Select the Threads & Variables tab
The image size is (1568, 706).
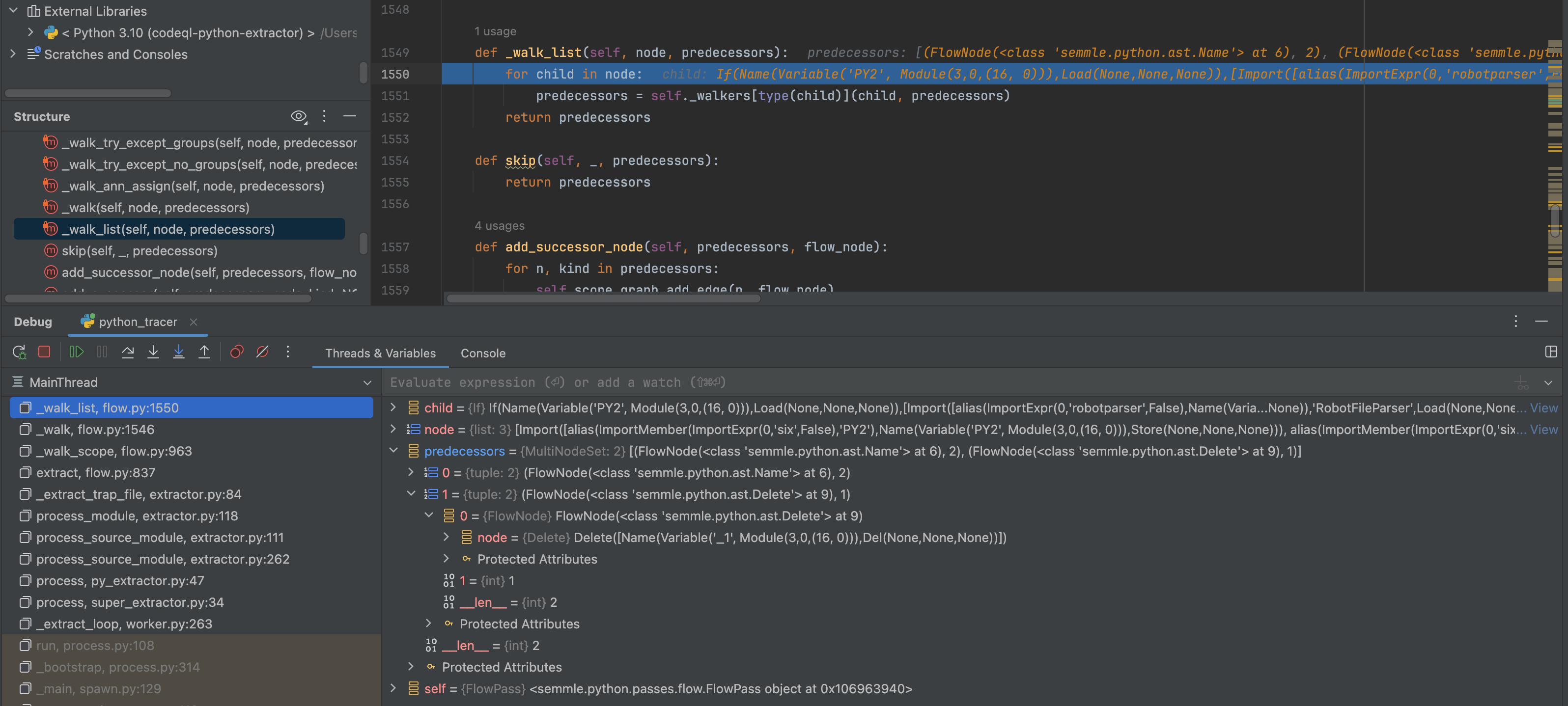380,353
